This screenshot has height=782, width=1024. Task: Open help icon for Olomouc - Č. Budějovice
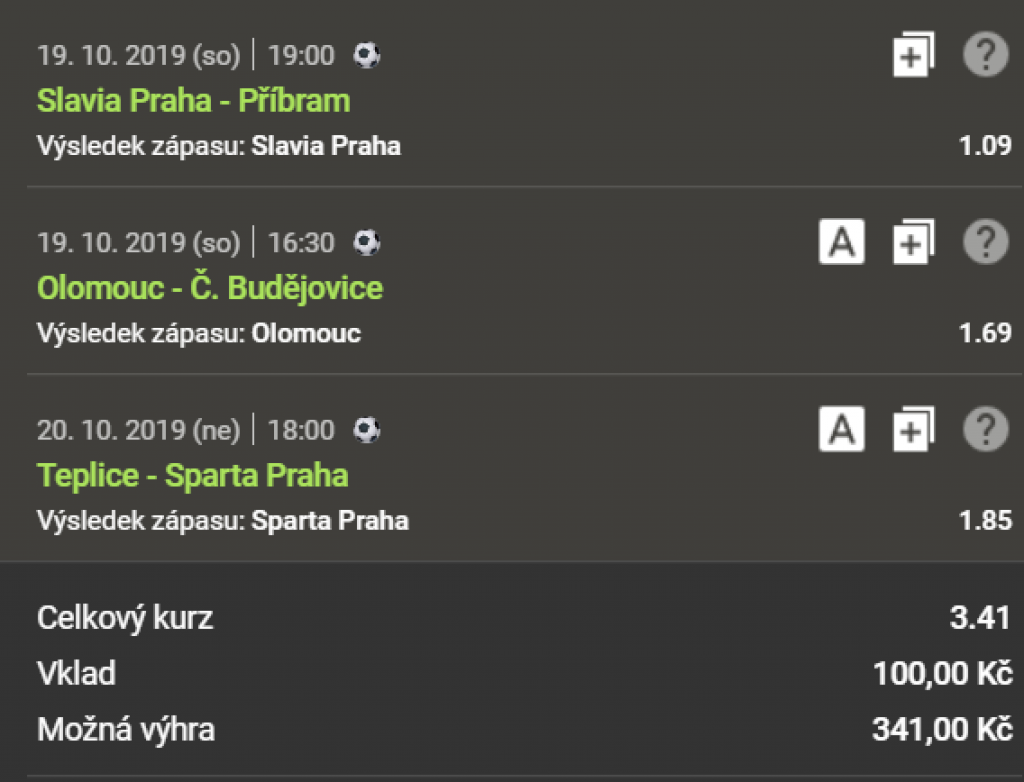(985, 242)
